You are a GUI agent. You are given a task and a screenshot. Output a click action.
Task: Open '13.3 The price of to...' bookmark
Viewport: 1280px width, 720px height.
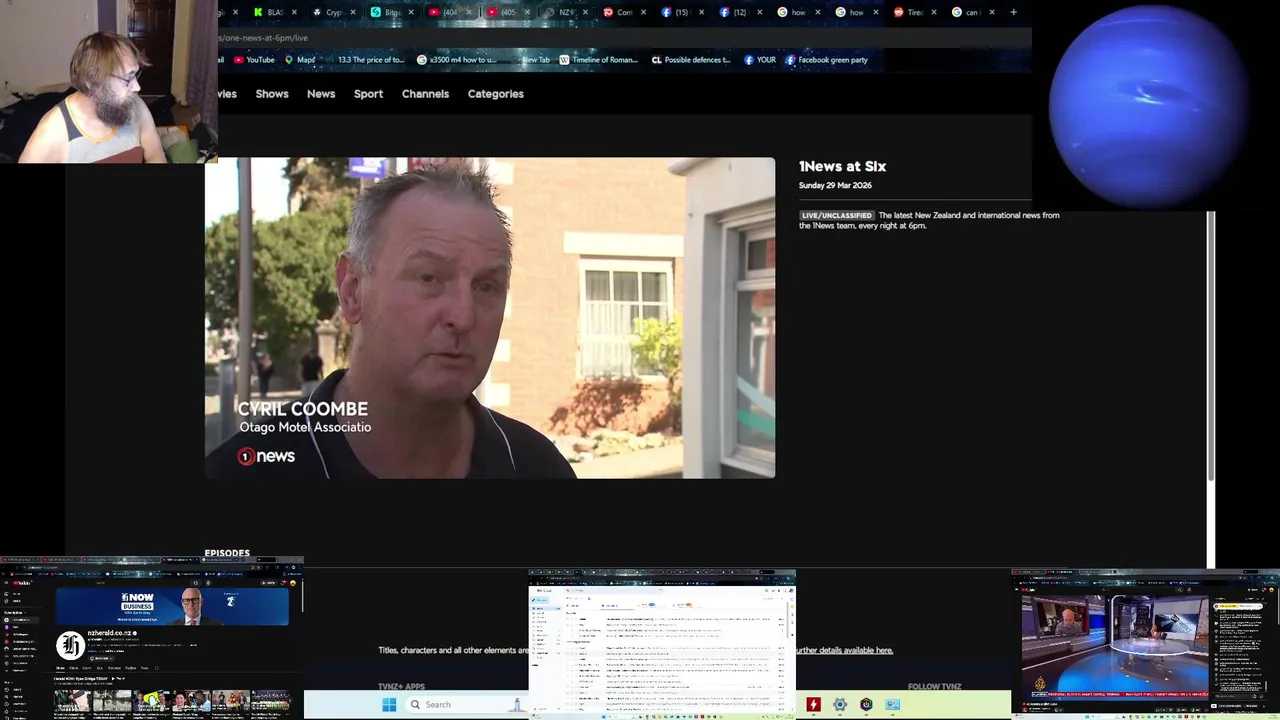367,60
